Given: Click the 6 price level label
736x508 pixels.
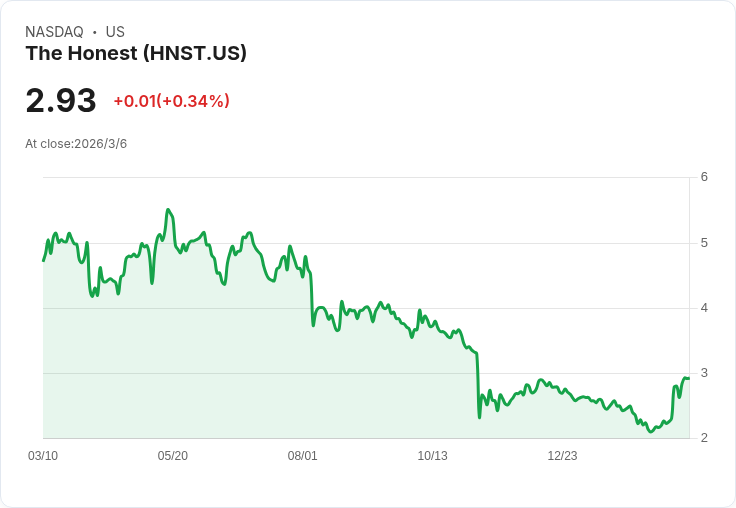Looking at the screenshot, I should tap(704, 177).
